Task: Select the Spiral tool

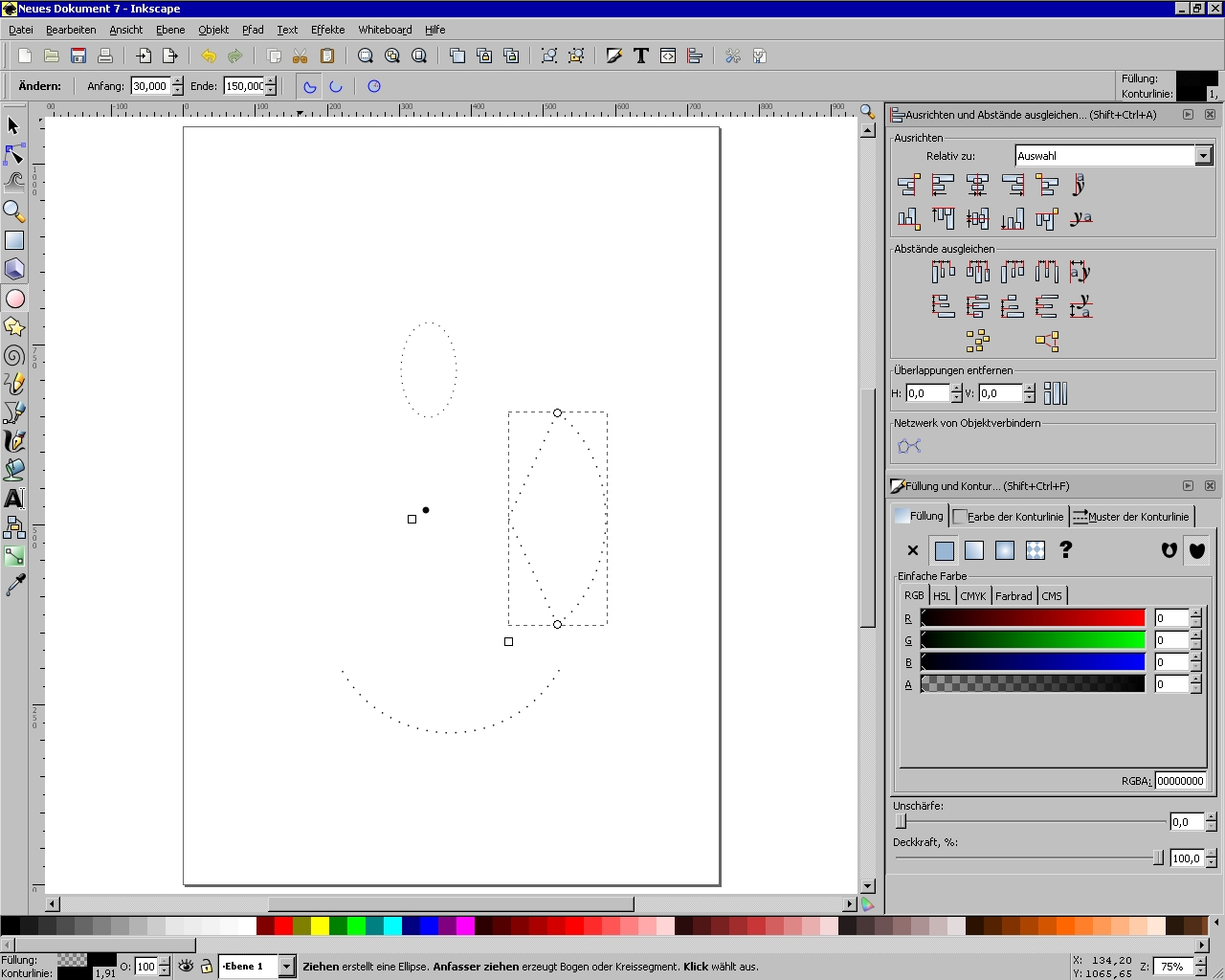Action: (x=14, y=356)
